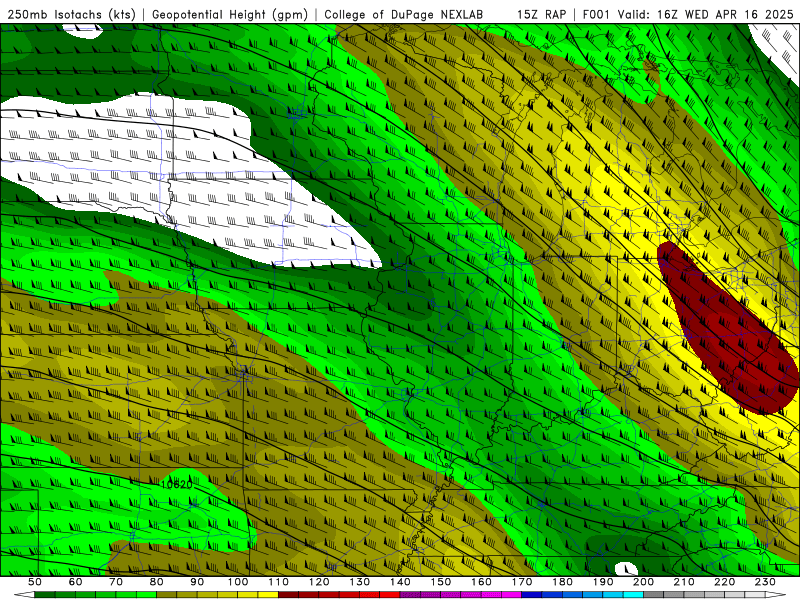The width and height of the screenshot is (800, 600).
Task: Click the 50 value on the color scale
Action: (x=35, y=582)
